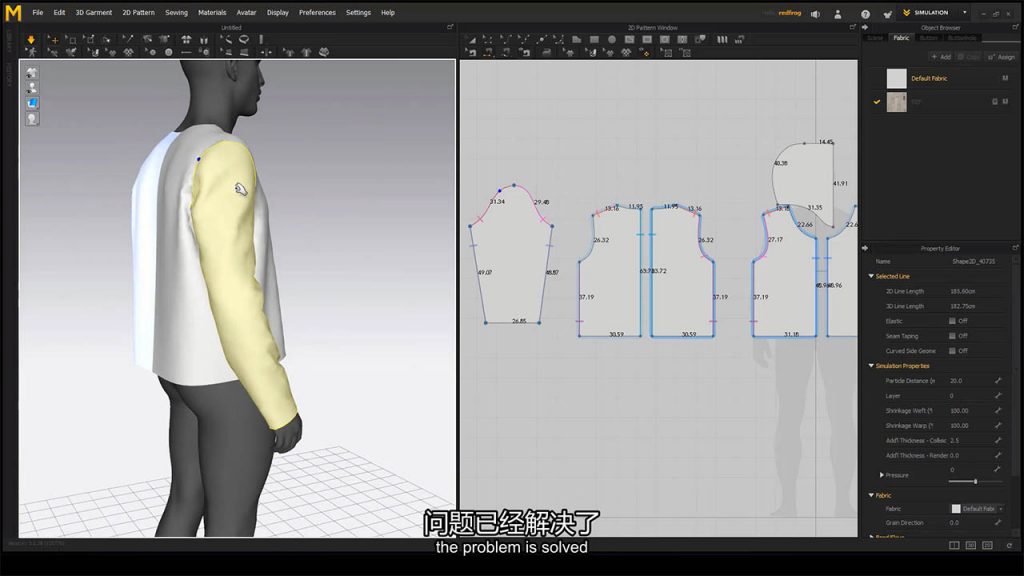Screen dimensions: 1024x576
Task: Select the Rectangle pattern tool in 2D toolbar
Action: coord(594,39)
